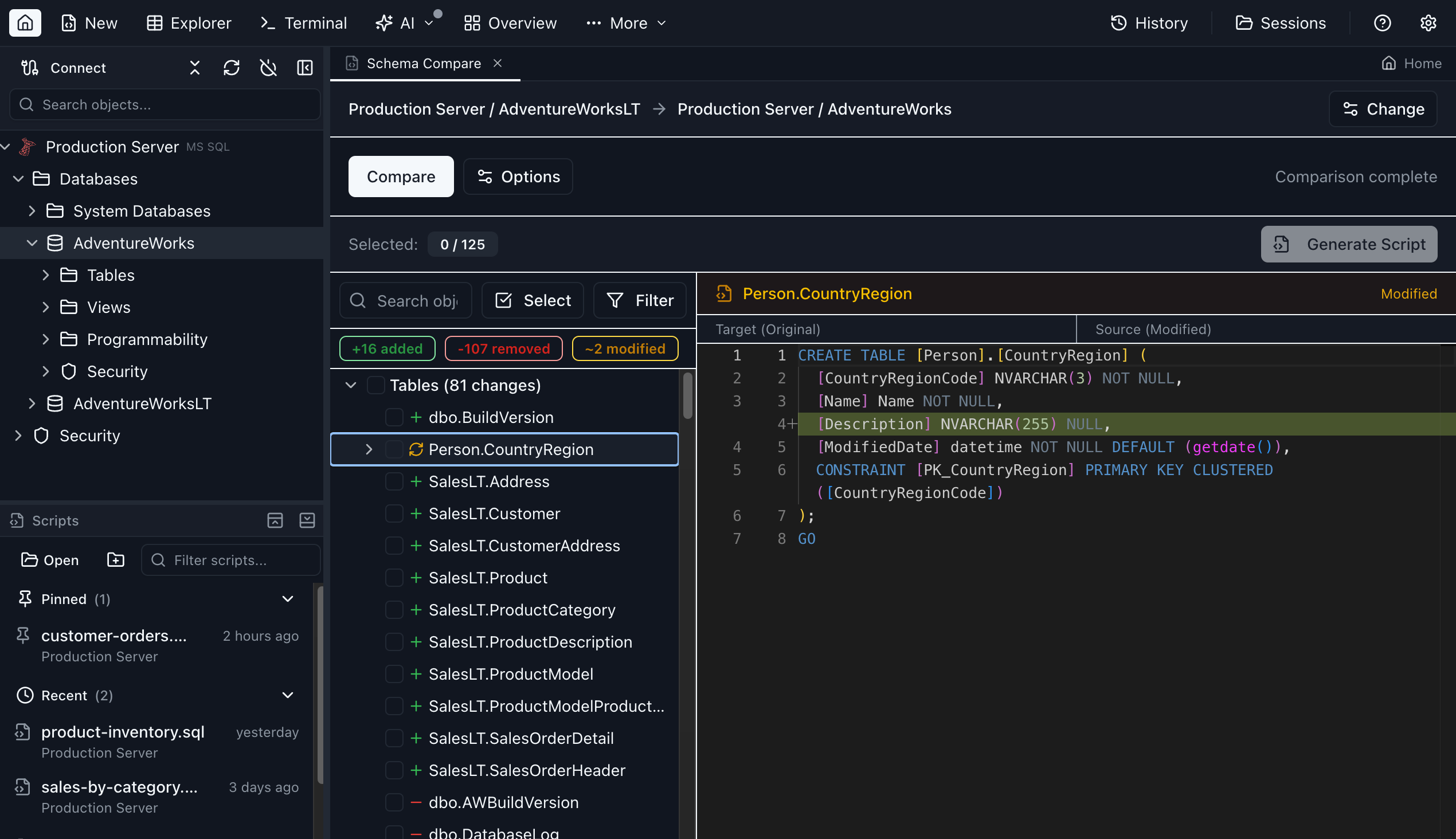The width and height of the screenshot is (1456, 839).
Task: Disconnect the active server connection
Action: (268, 68)
